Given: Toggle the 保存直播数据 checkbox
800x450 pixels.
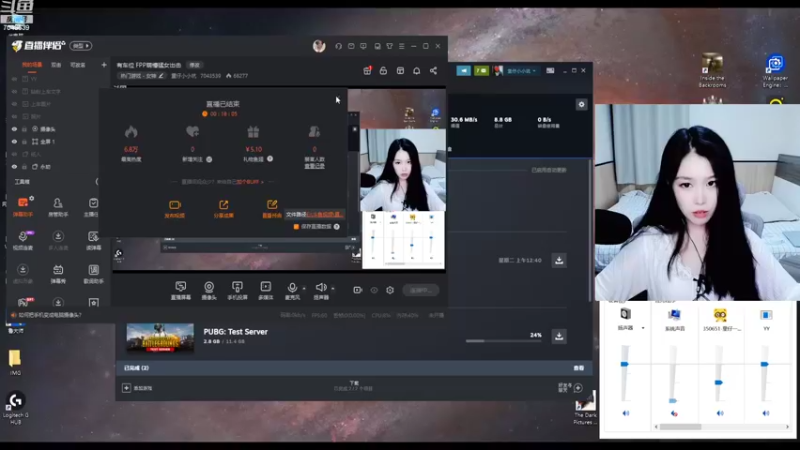Looking at the screenshot, I should click(x=296, y=227).
